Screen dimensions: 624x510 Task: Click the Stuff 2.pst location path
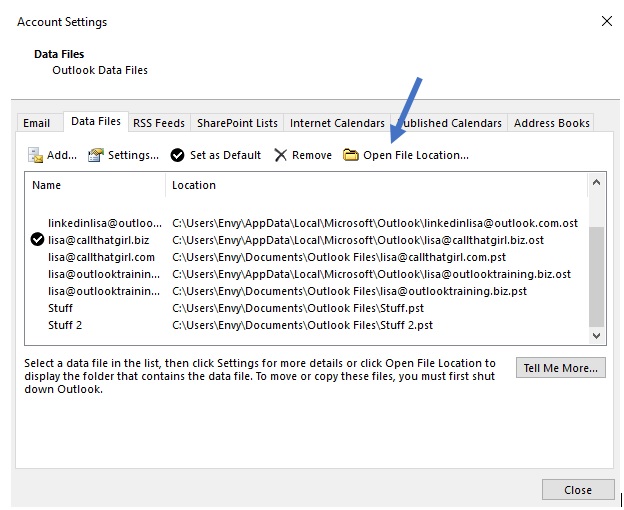click(302, 325)
